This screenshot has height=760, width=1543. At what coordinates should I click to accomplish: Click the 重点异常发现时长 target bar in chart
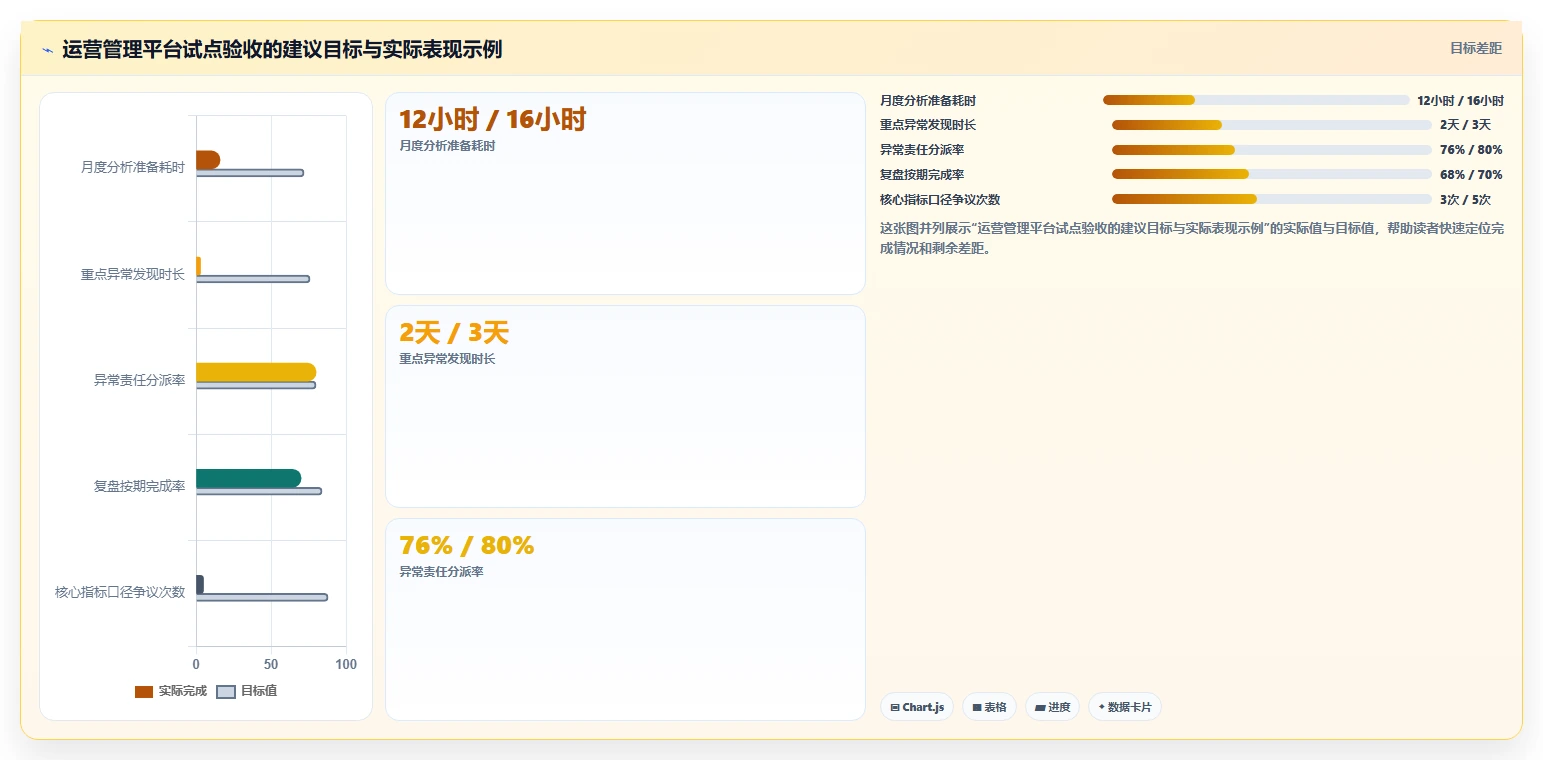coord(253,279)
